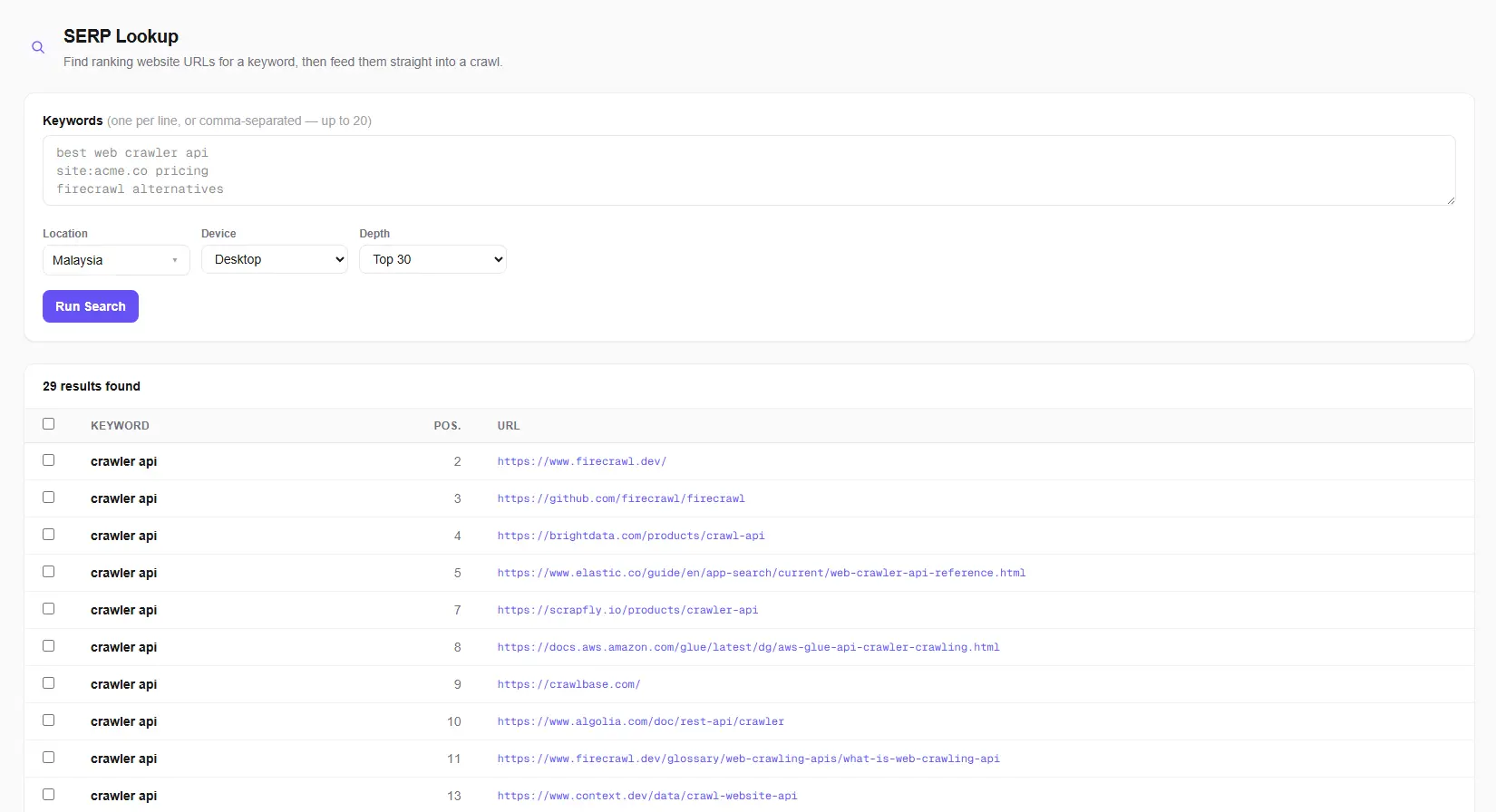Open the https://www.firecrawl.dev/ link
This screenshot has width=1496, height=812.
(x=581, y=461)
